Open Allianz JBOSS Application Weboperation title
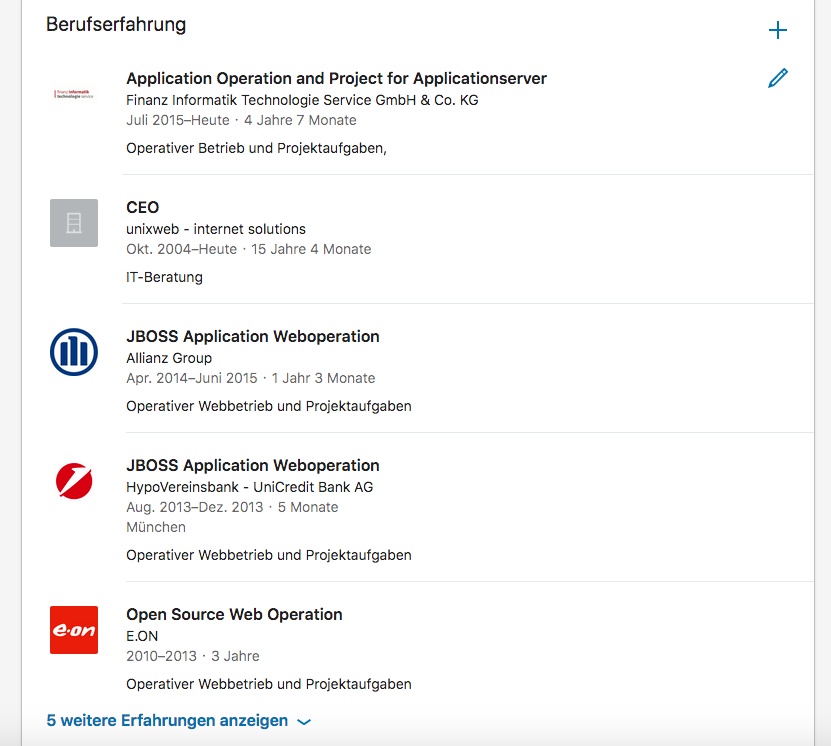 coord(253,336)
